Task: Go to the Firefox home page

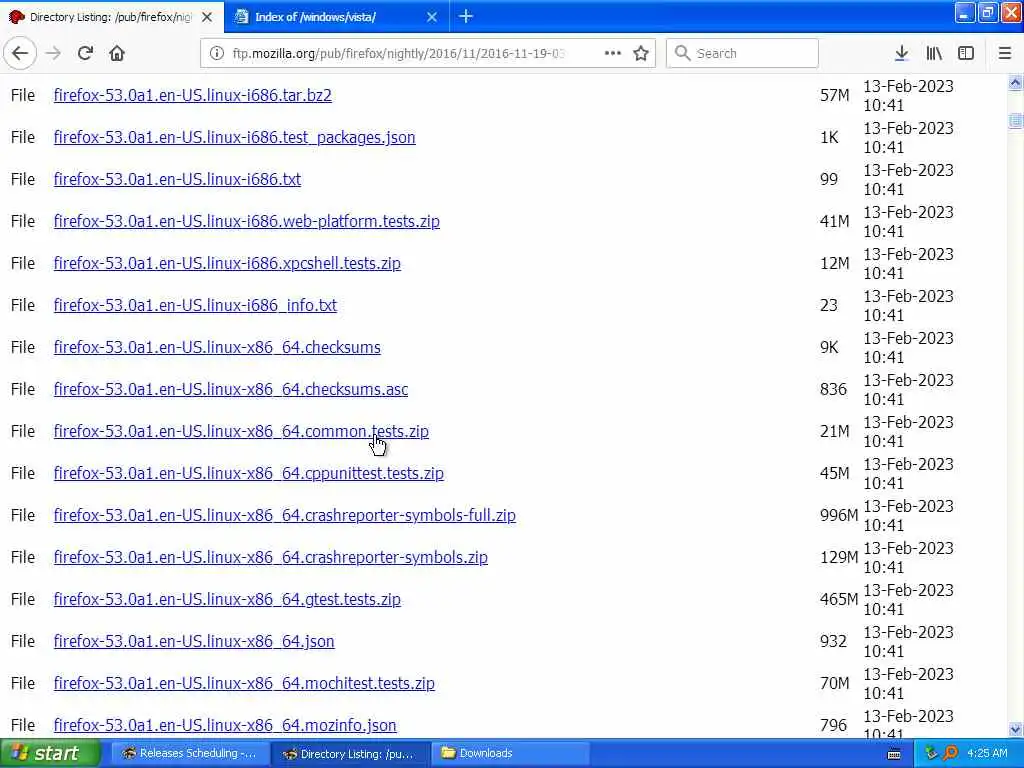Action: tap(117, 53)
